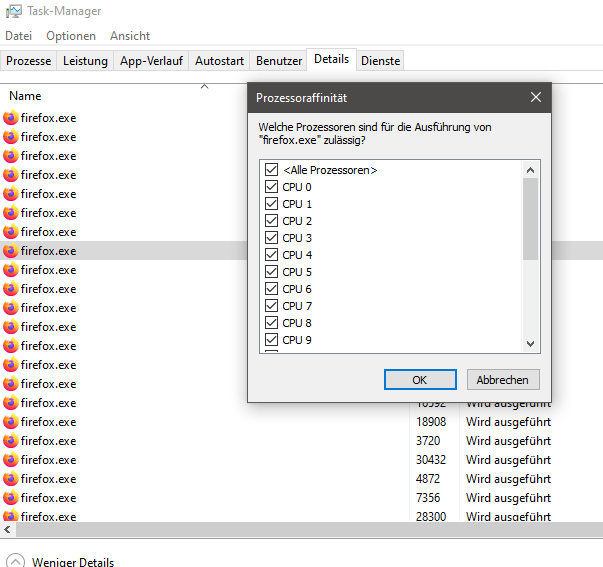The width and height of the screenshot is (603, 567).
Task: Switch to the Dienste tab
Action: pos(380,61)
